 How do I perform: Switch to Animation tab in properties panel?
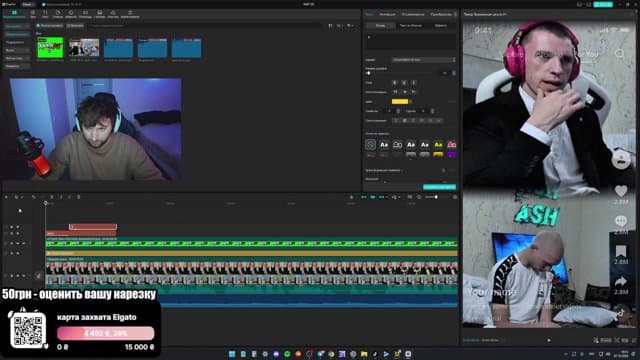point(387,14)
